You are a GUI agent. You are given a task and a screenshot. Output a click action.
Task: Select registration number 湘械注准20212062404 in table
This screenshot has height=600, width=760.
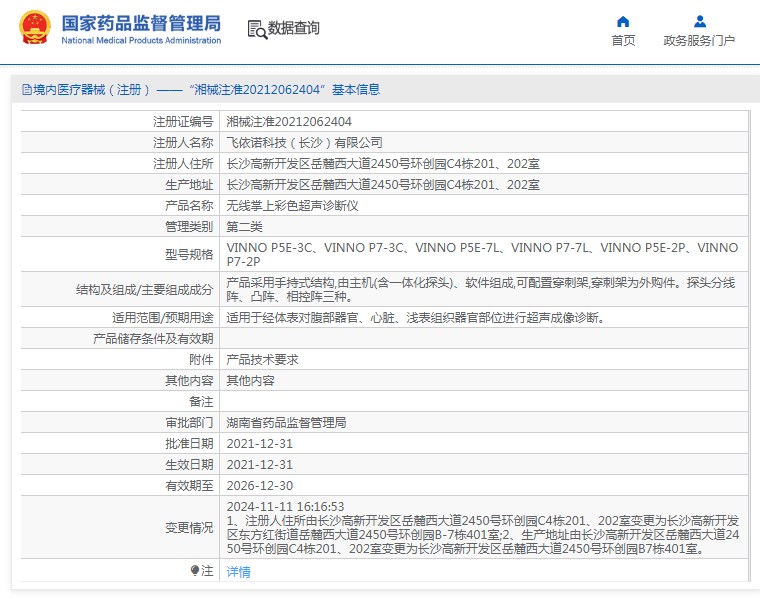tap(289, 121)
